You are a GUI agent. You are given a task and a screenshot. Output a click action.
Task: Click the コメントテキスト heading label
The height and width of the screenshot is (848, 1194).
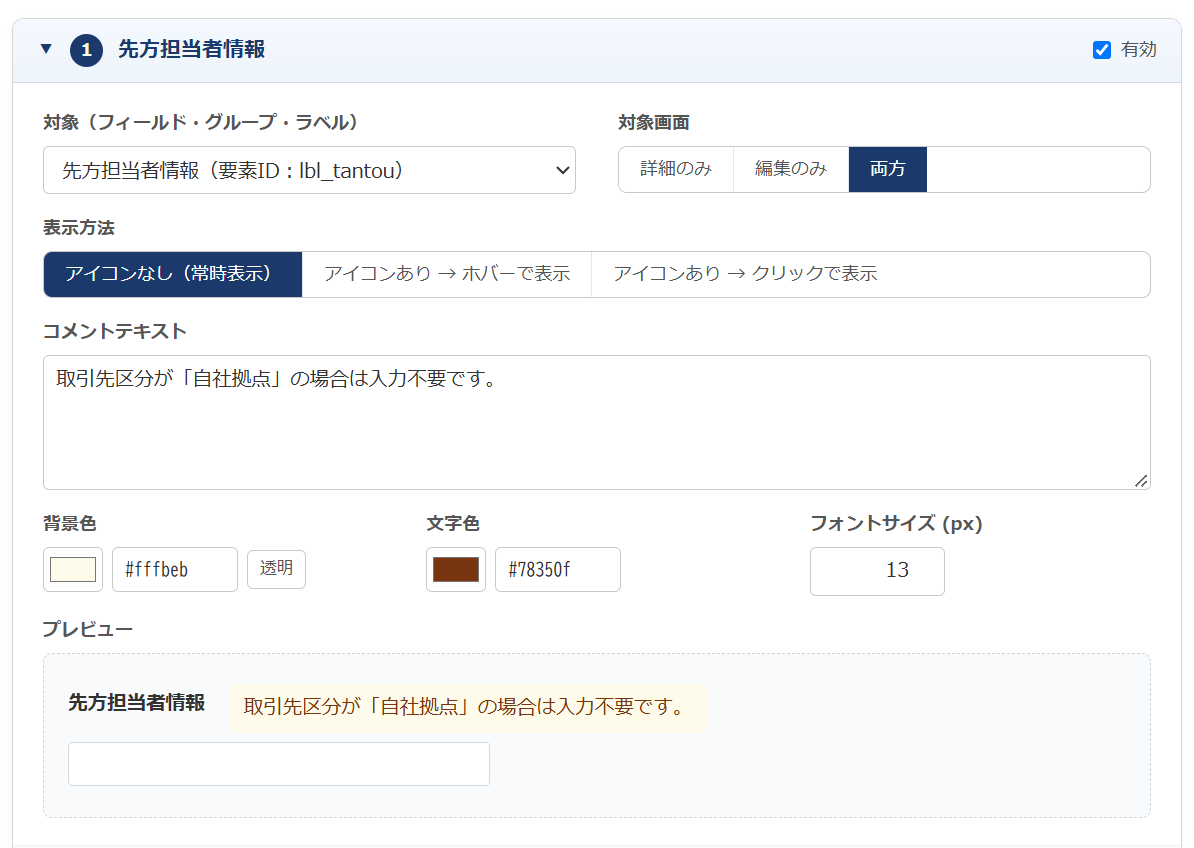coord(114,332)
